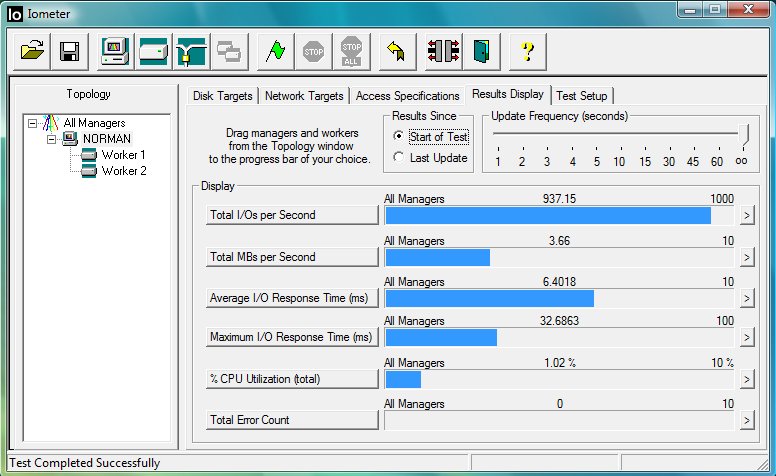Open arrow menu for Maximum I/O Response Time
This screenshot has width=776, height=476.
[x=747, y=337]
